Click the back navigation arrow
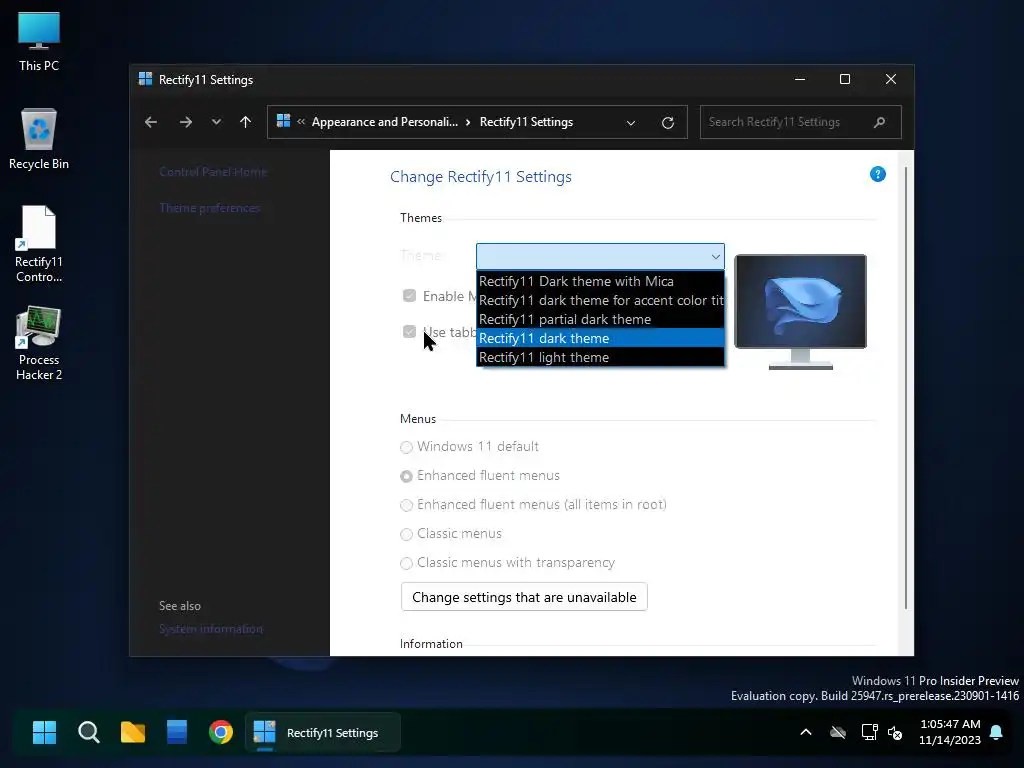This screenshot has width=1024, height=768. tap(151, 122)
